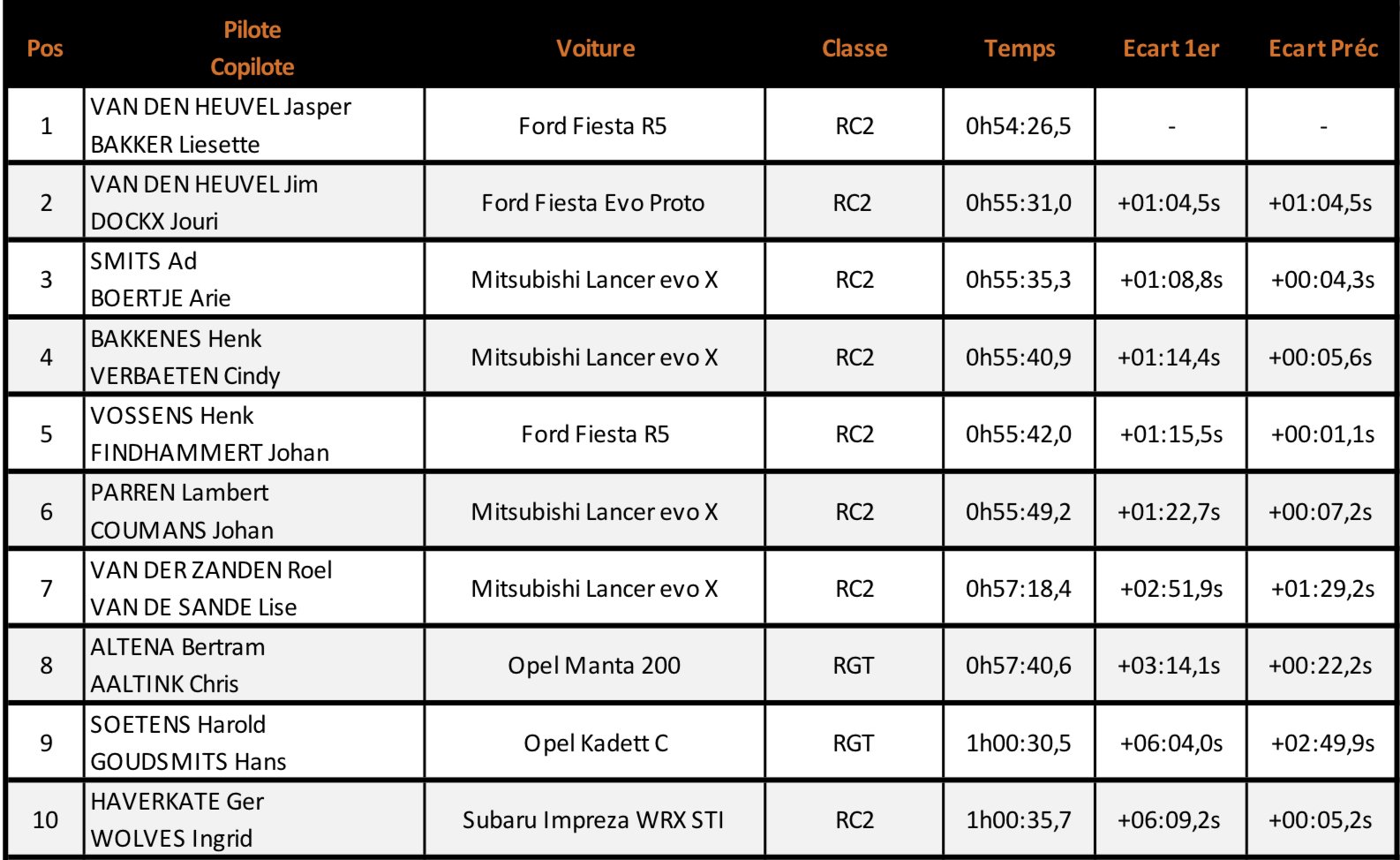Click the Subaru Impreza WRX STI cell
Viewport: 1400px width, 860px height.
point(595,819)
